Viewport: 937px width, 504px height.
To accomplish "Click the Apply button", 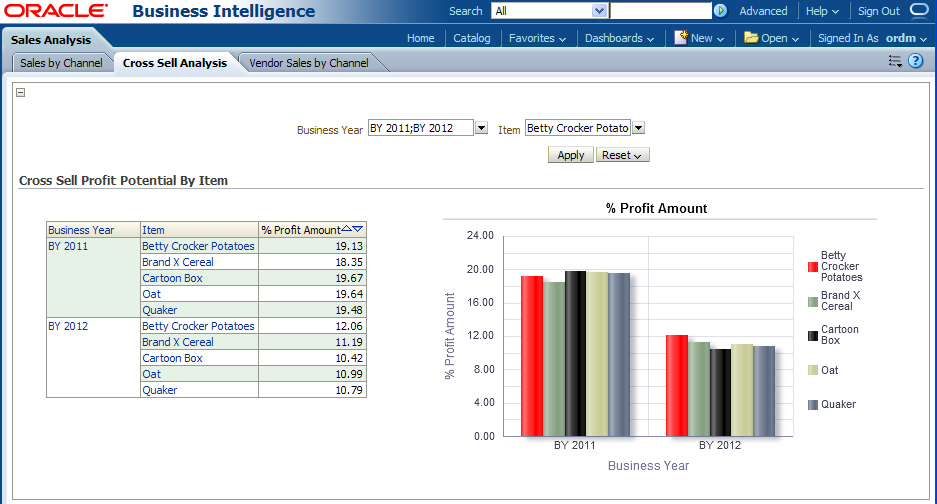I will (570, 155).
